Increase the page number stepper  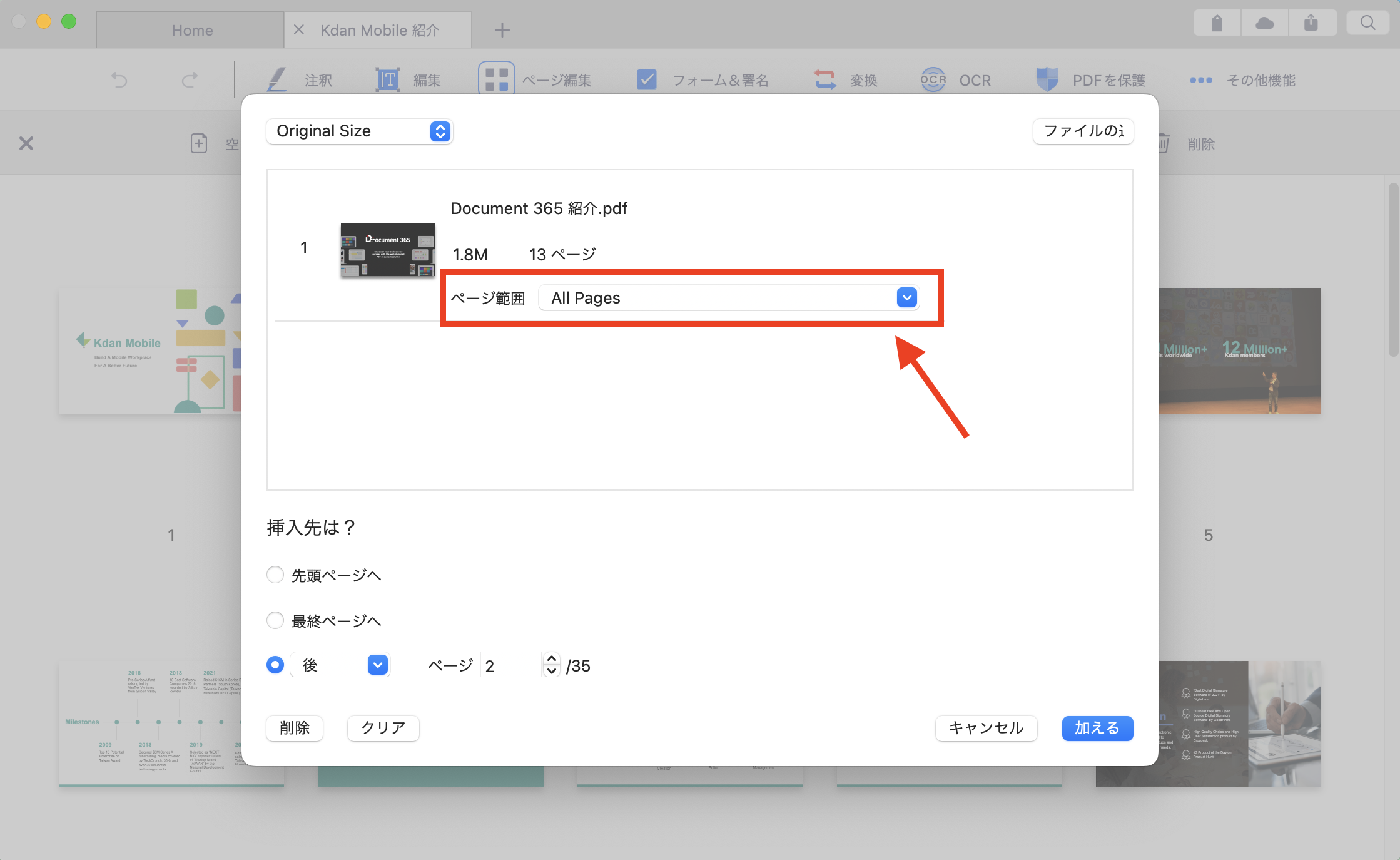tap(551, 658)
